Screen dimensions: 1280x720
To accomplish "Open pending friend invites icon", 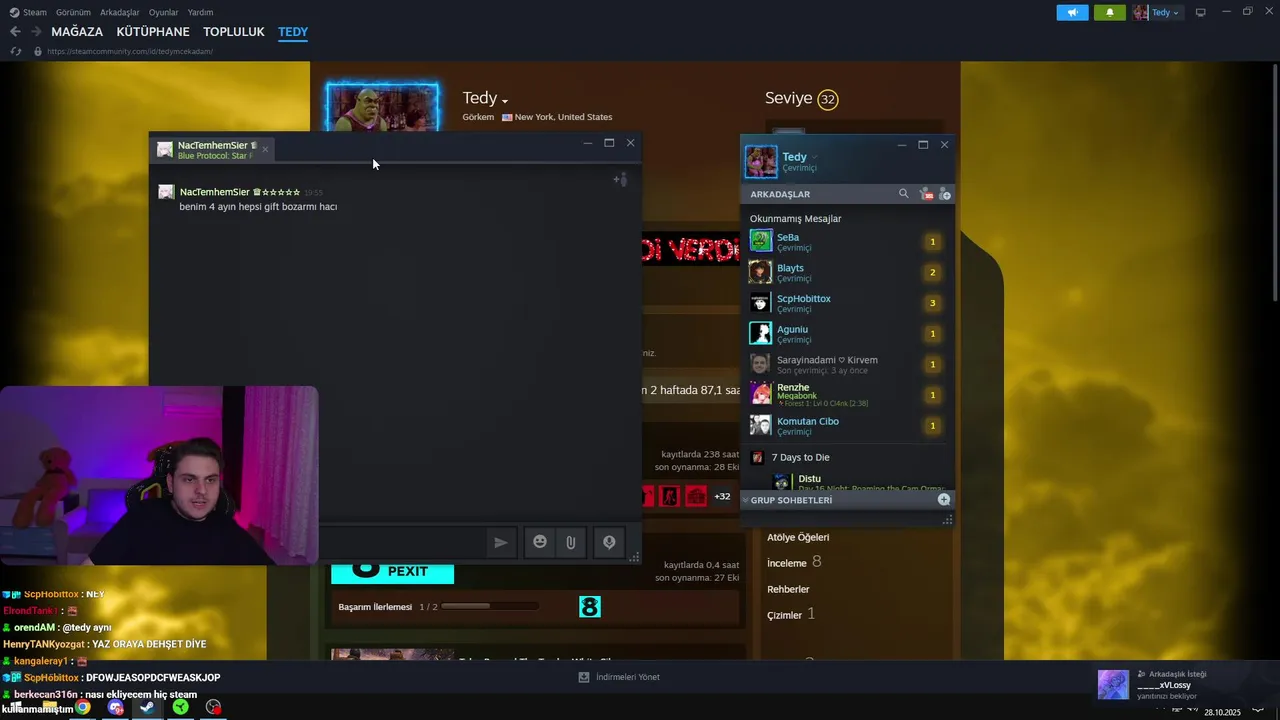I will pos(926,194).
